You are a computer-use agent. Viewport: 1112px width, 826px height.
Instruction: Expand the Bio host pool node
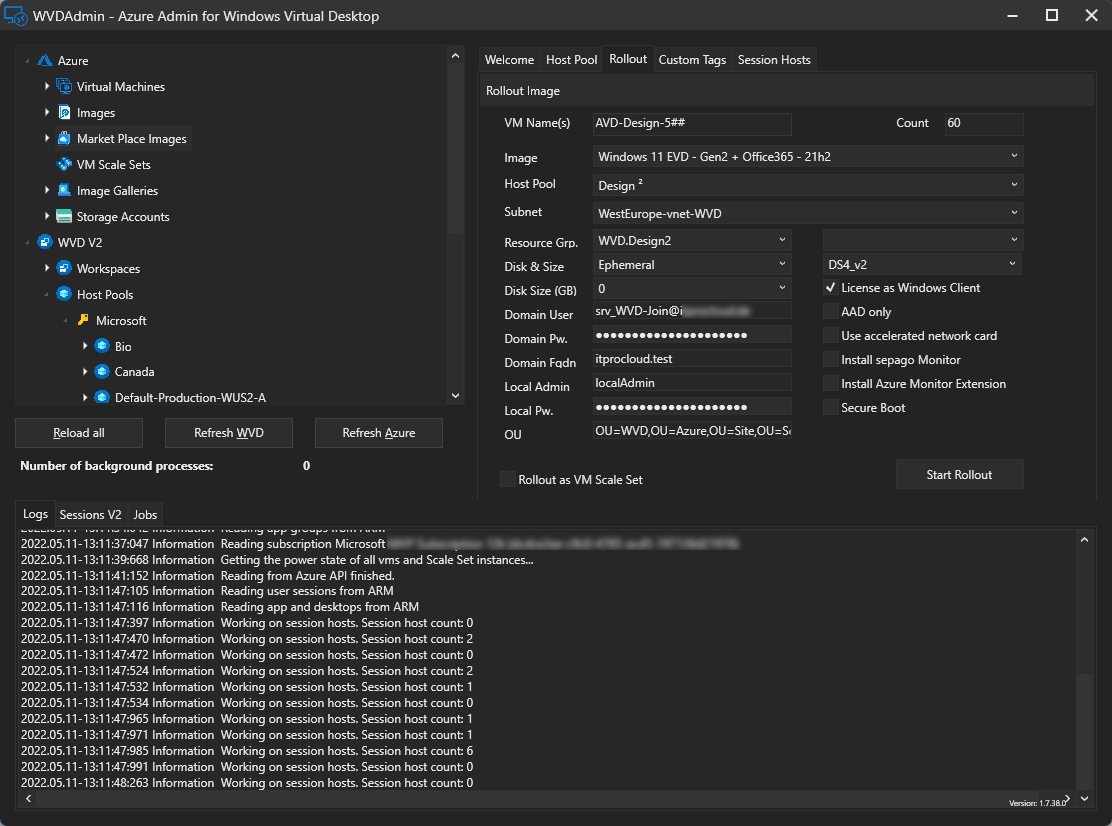pyautogui.click(x=85, y=346)
